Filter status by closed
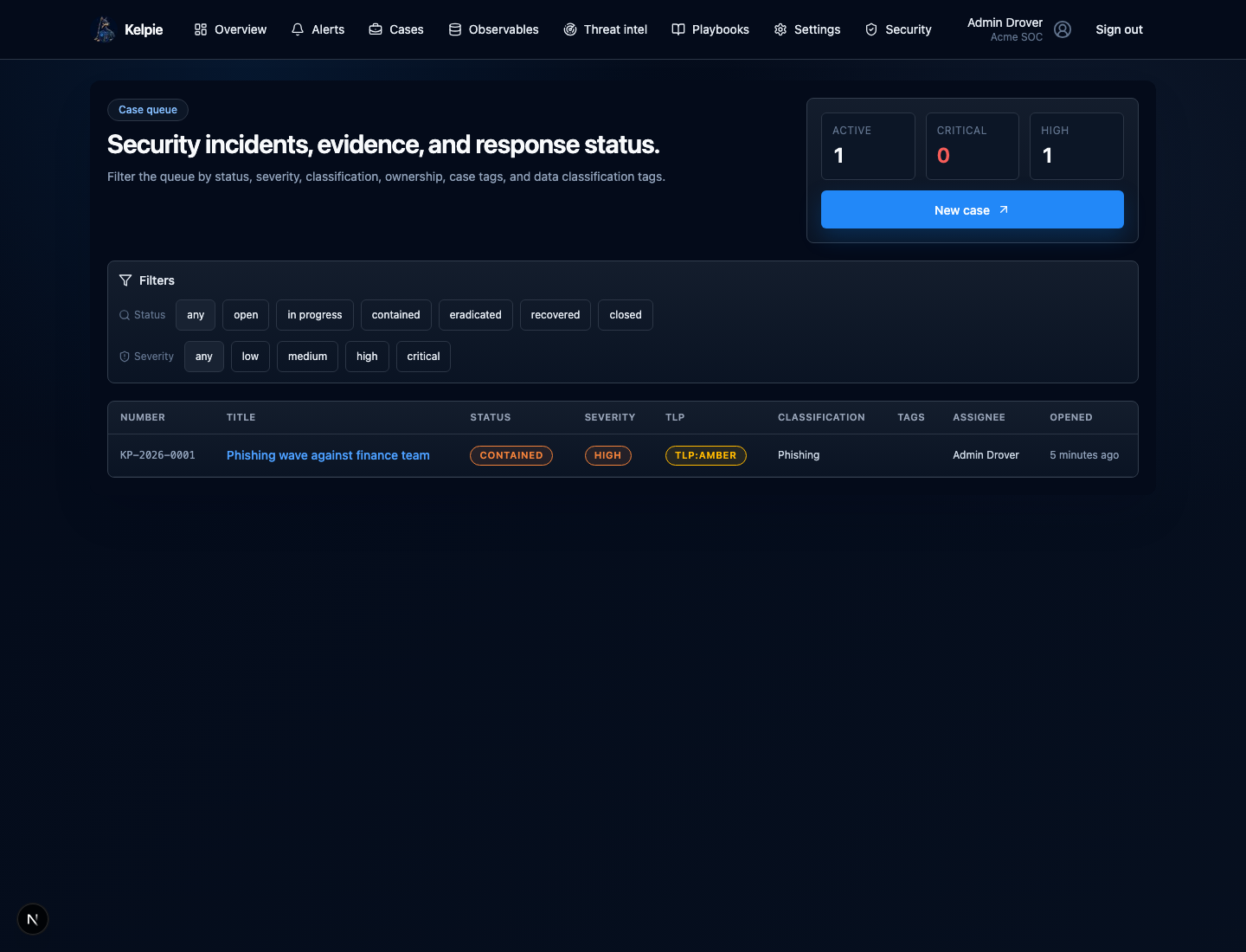The height and width of the screenshot is (952, 1246). (626, 315)
